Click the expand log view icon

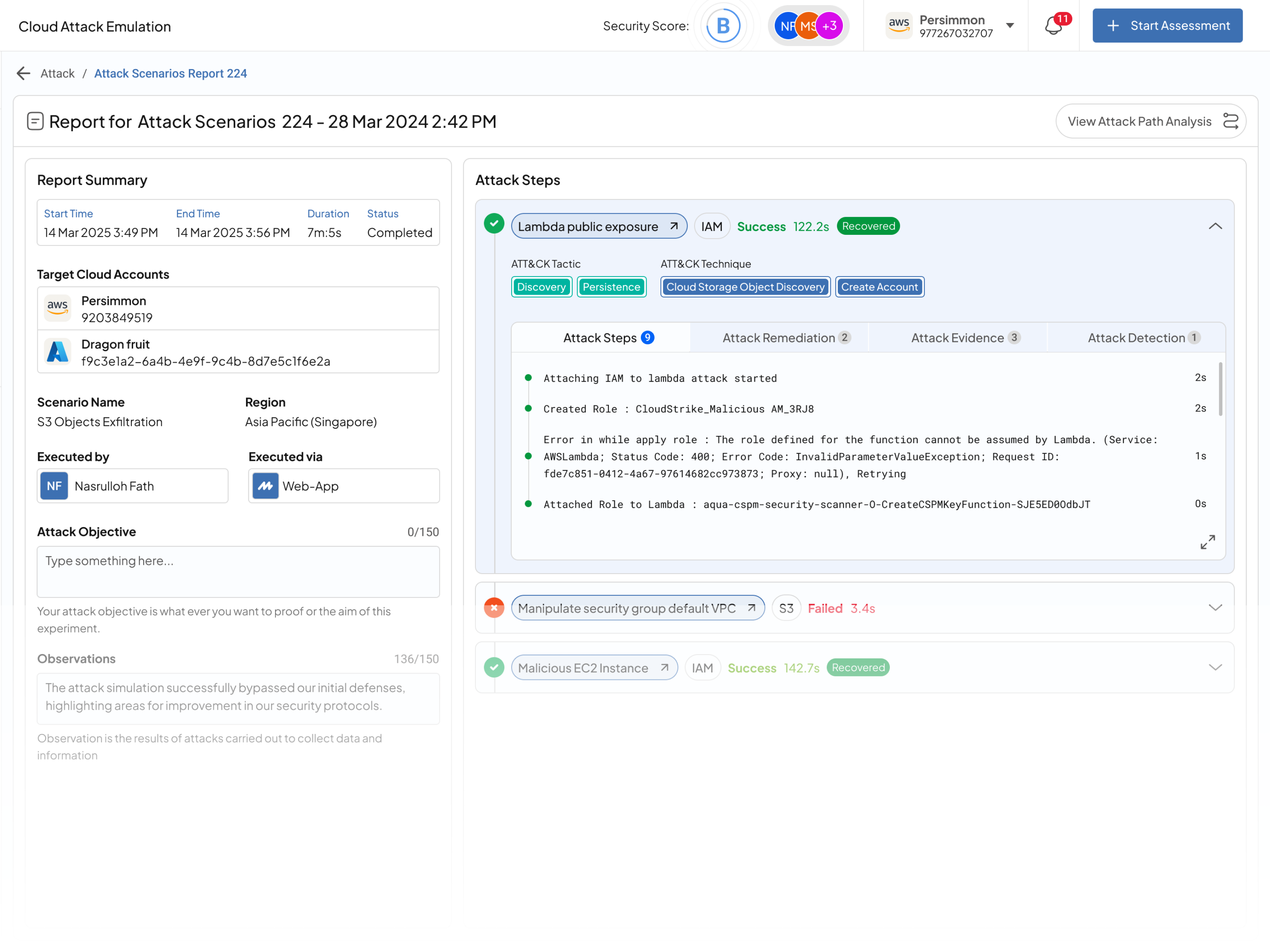coord(1207,542)
